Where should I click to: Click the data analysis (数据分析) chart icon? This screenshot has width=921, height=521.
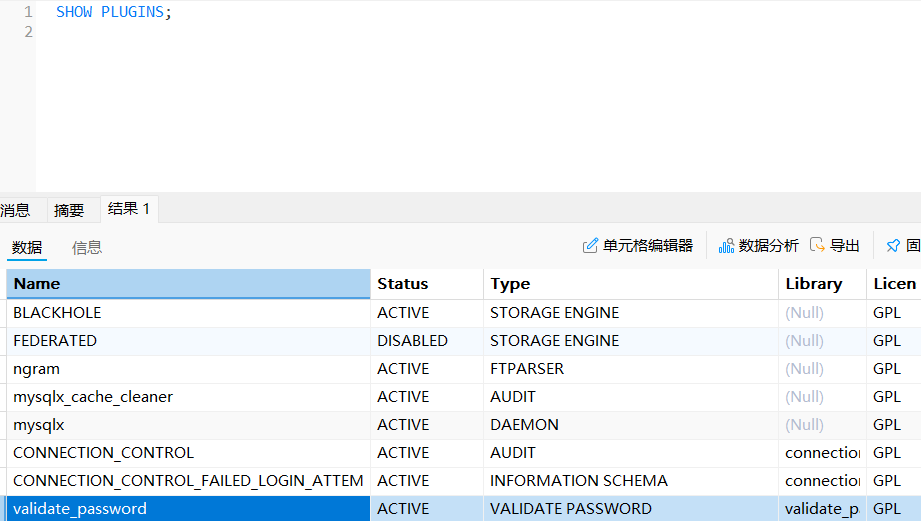tap(727, 246)
